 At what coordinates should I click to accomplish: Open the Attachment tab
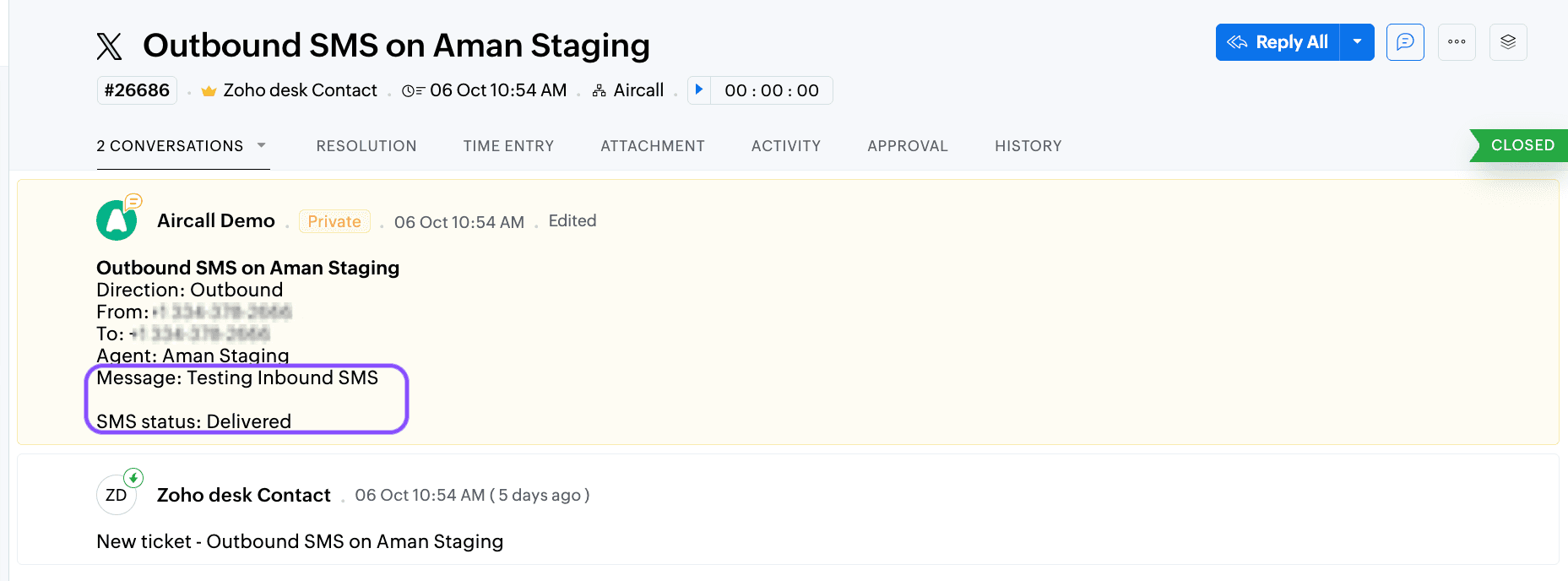coord(653,146)
